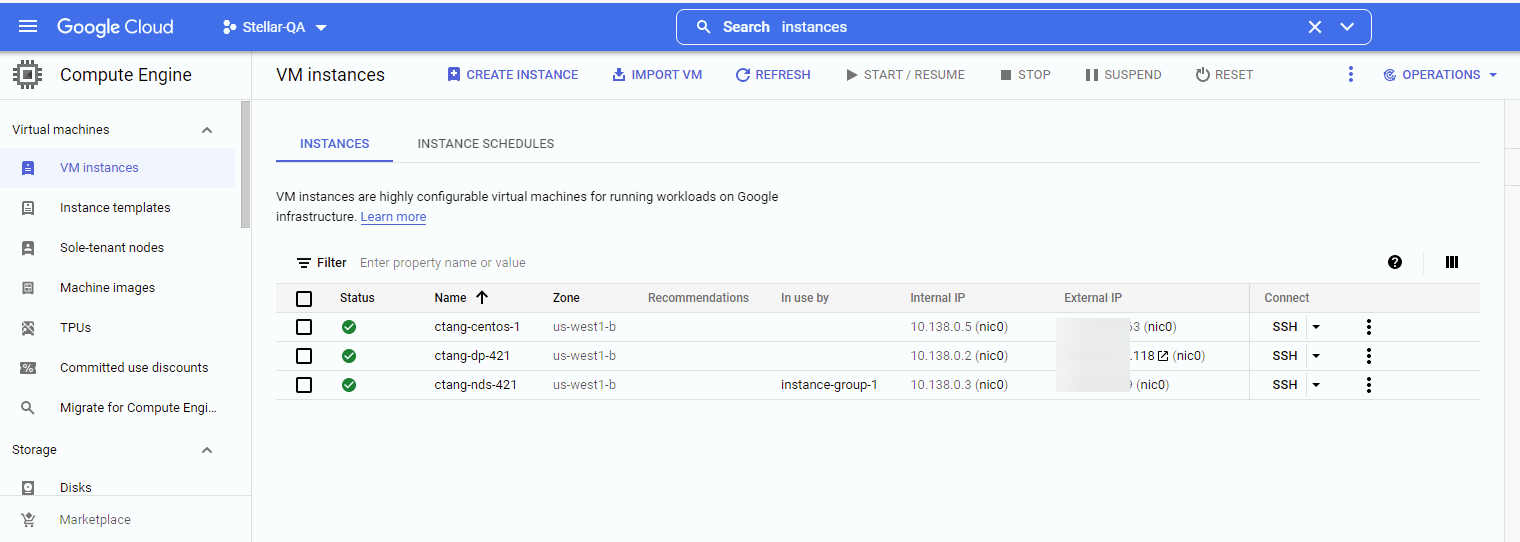The width and height of the screenshot is (1520, 542).
Task: Select the ctang-dp-421 instance checkbox
Action: (304, 356)
